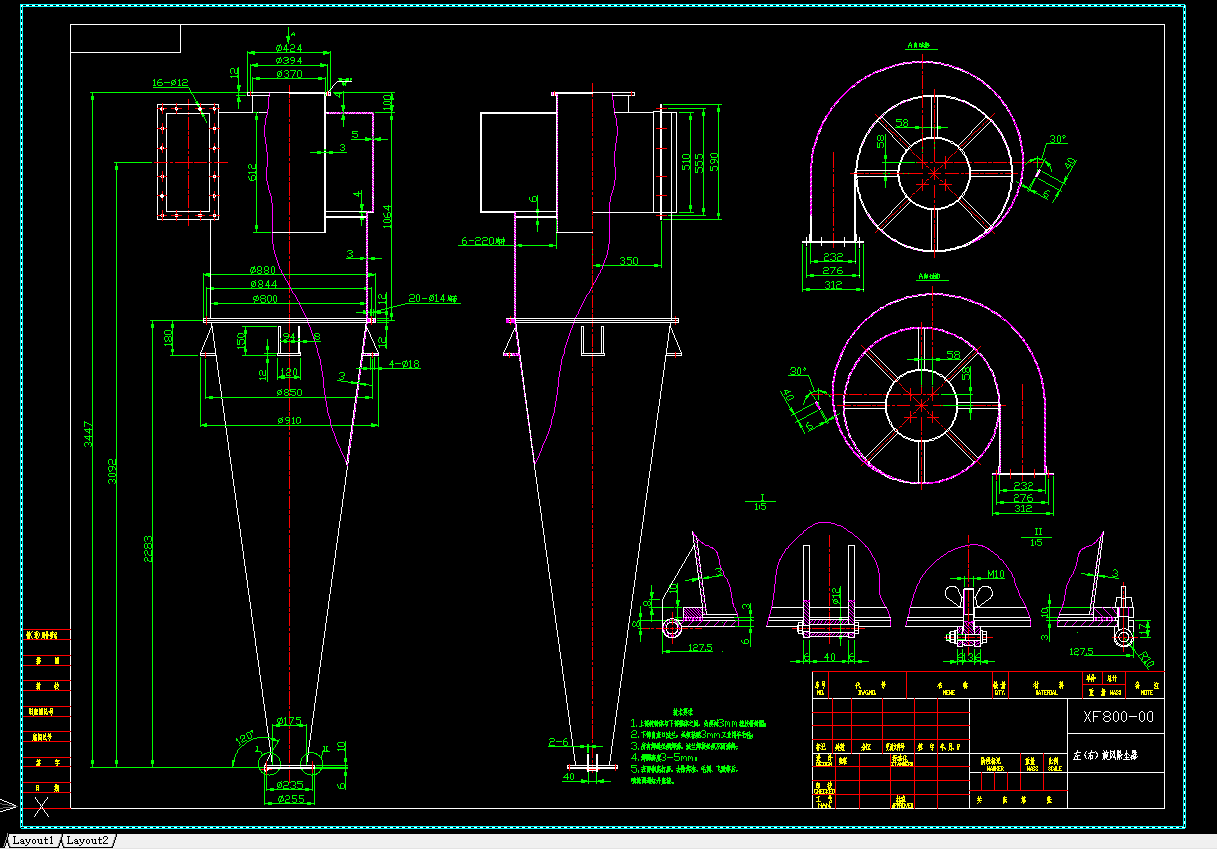Select the MATERIAL column header

pyautogui.click(x=1046, y=691)
